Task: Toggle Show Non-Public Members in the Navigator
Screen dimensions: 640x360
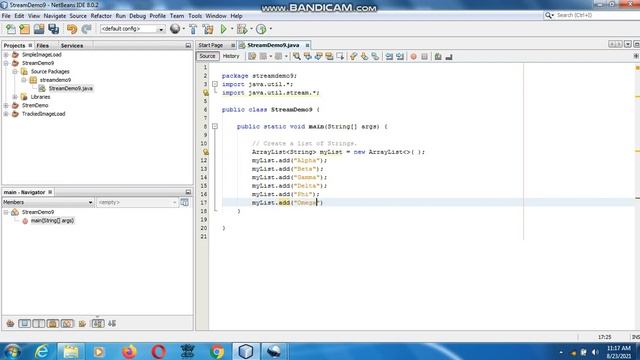Action: pos(53,324)
